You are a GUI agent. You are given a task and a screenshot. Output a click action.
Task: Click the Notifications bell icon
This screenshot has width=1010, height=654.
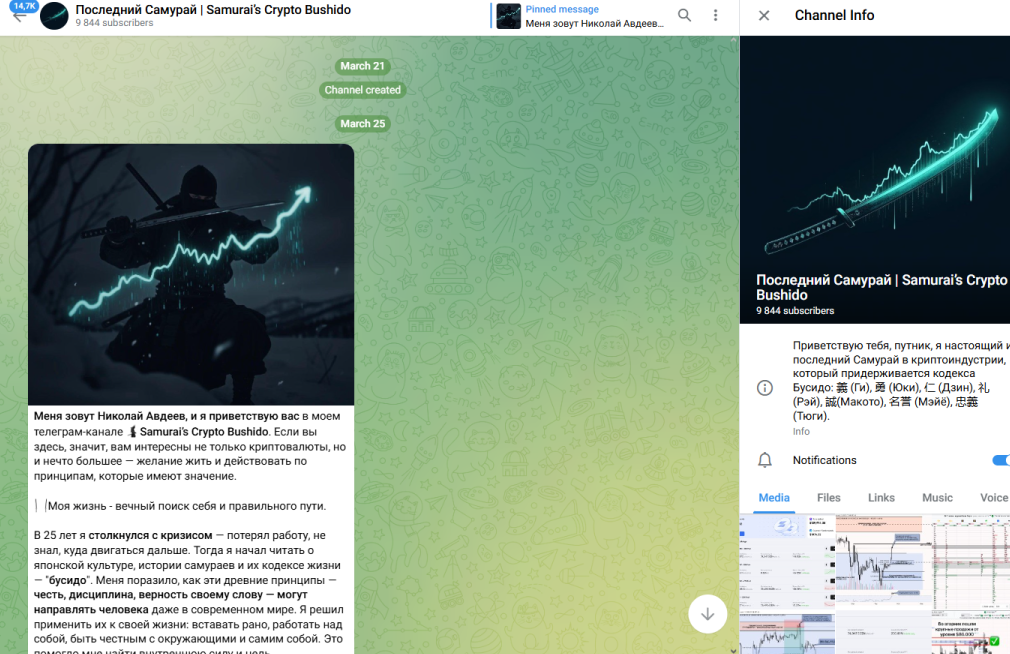[x=765, y=460]
